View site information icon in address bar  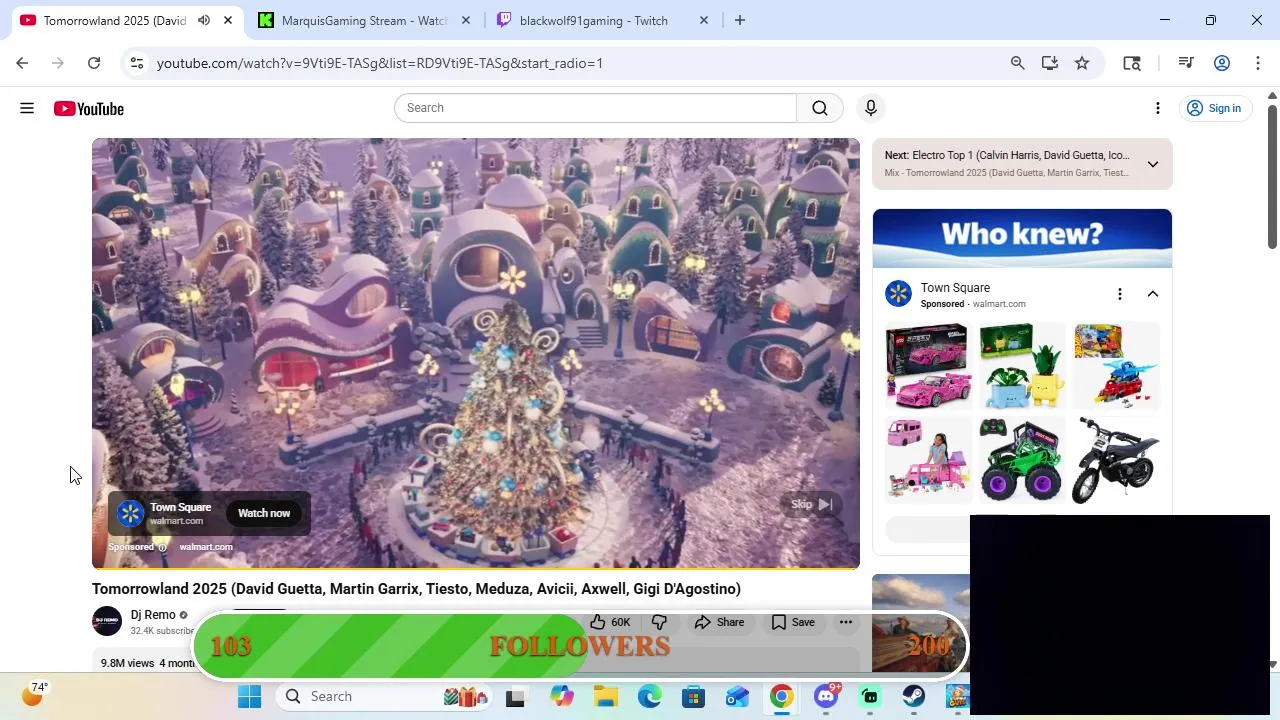pyautogui.click(x=137, y=63)
